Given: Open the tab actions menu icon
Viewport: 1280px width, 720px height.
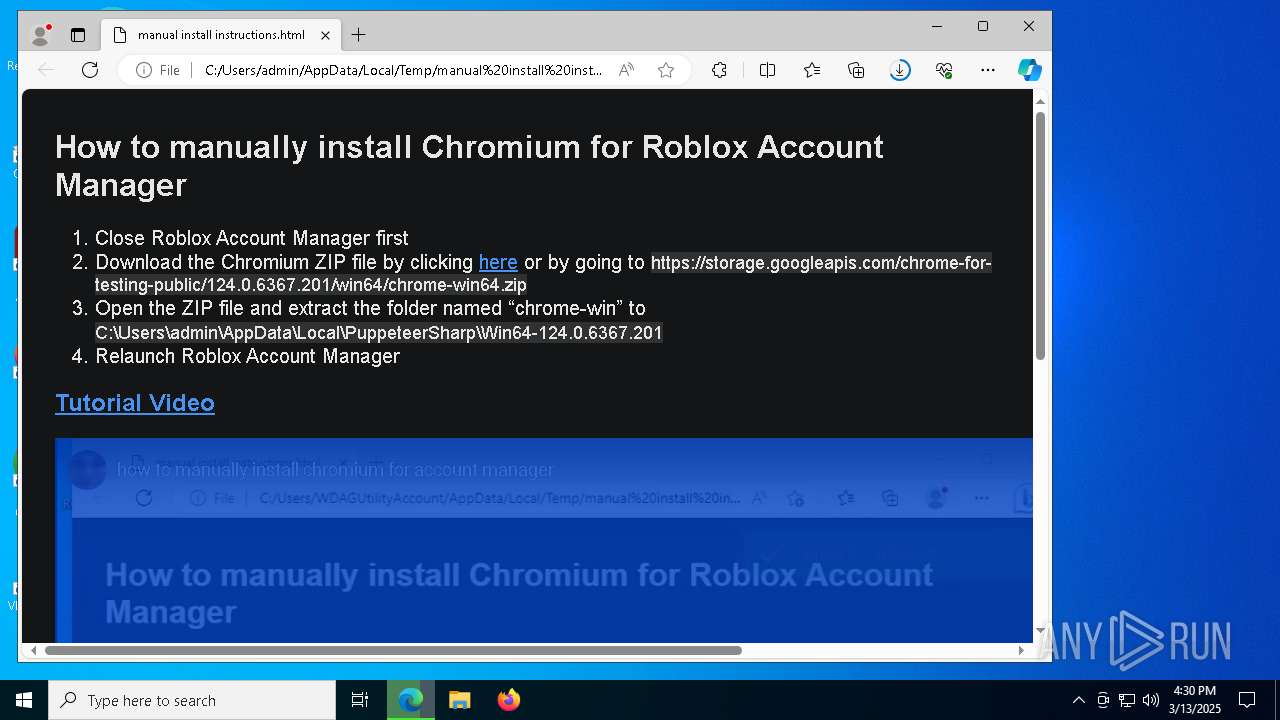Looking at the screenshot, I should pyautogui.click(x=78, y=35).
